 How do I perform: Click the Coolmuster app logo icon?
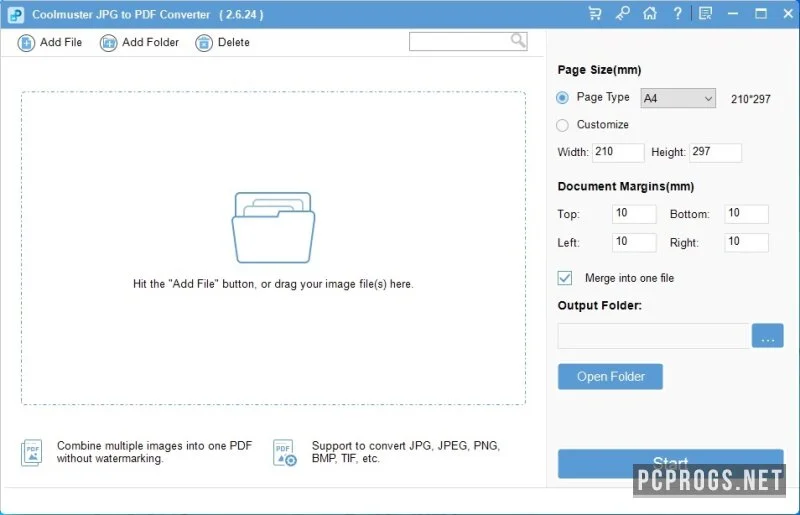tap(16, 15)
